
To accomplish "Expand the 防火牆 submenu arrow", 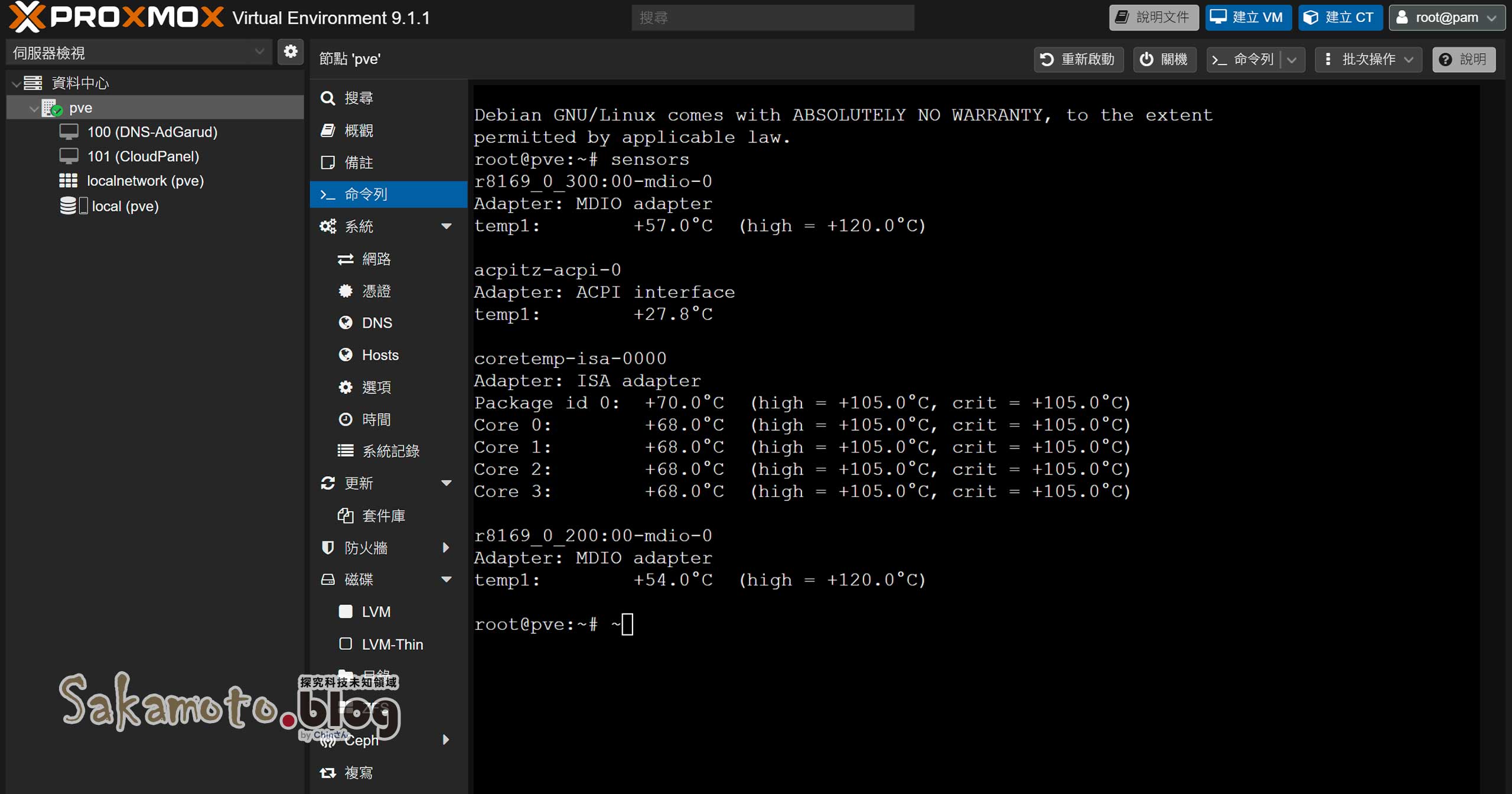I will coord(446,548).
